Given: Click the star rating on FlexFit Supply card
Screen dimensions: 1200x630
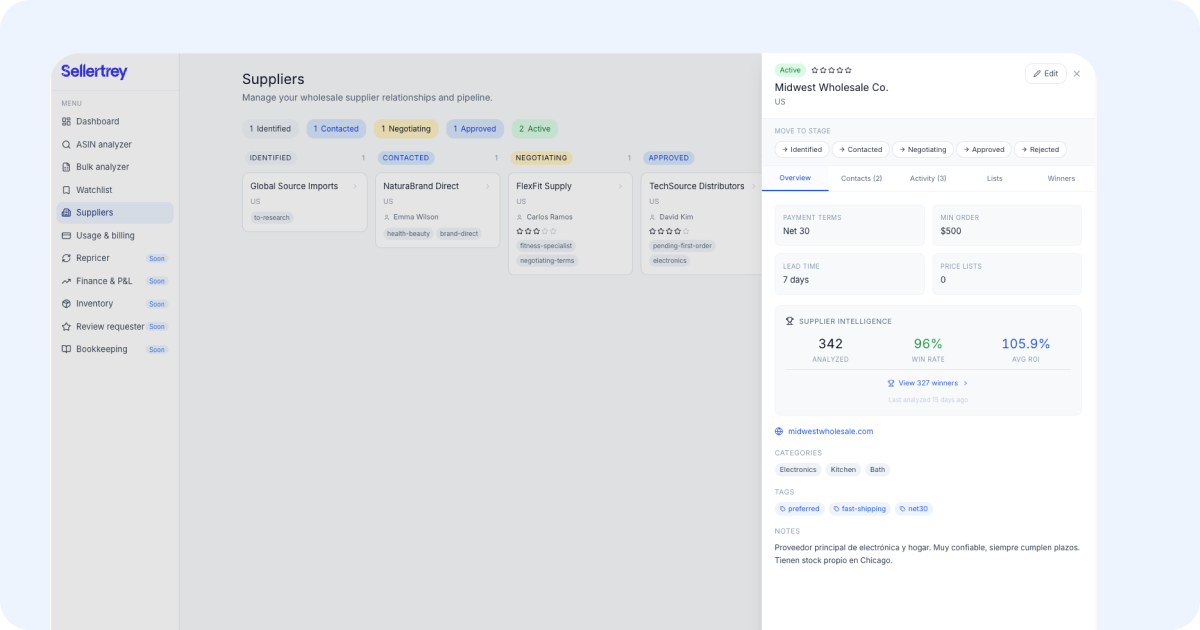Looking at the screenshot, I should point(536,231).
